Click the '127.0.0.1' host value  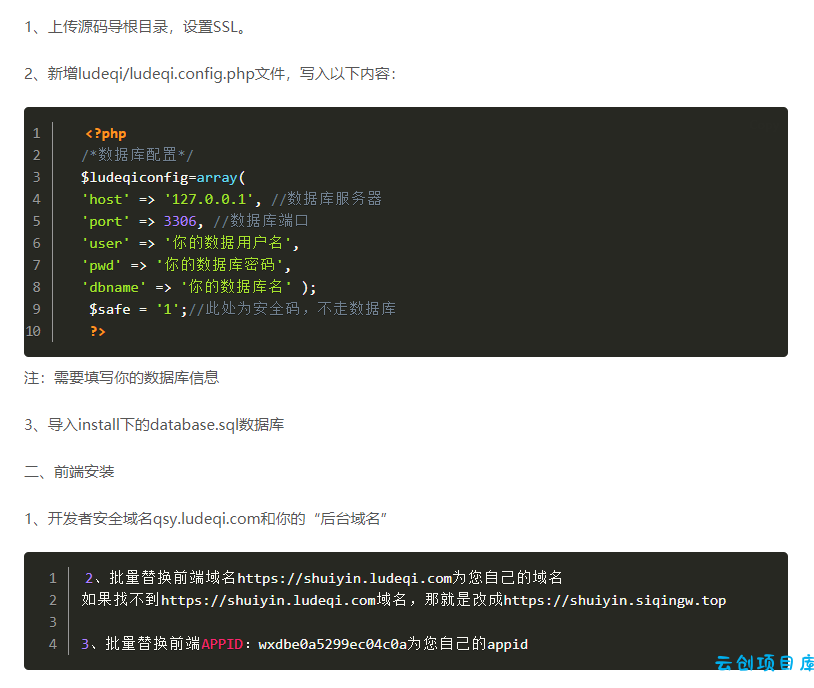(x=209, y=199)
